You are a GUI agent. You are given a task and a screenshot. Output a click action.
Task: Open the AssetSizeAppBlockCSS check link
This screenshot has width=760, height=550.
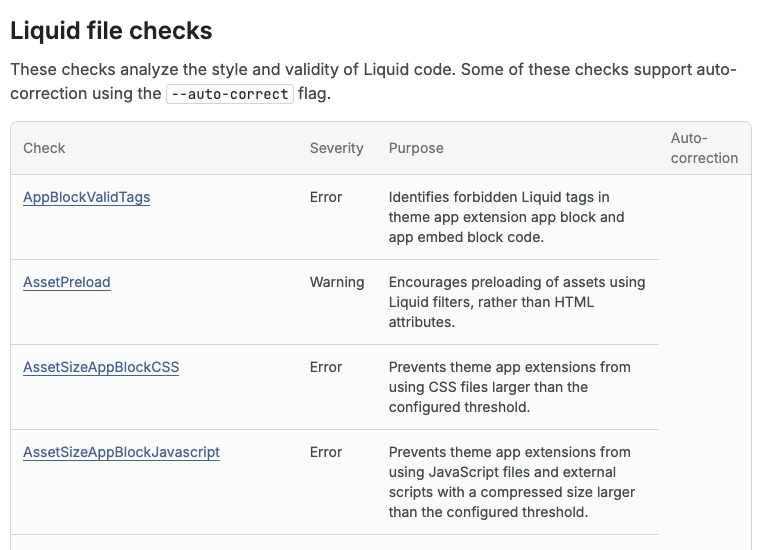(101, 367)
